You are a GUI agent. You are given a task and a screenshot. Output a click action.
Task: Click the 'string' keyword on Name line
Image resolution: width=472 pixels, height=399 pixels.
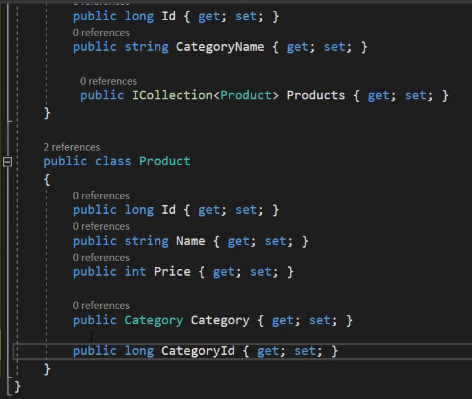pos(147,241)
